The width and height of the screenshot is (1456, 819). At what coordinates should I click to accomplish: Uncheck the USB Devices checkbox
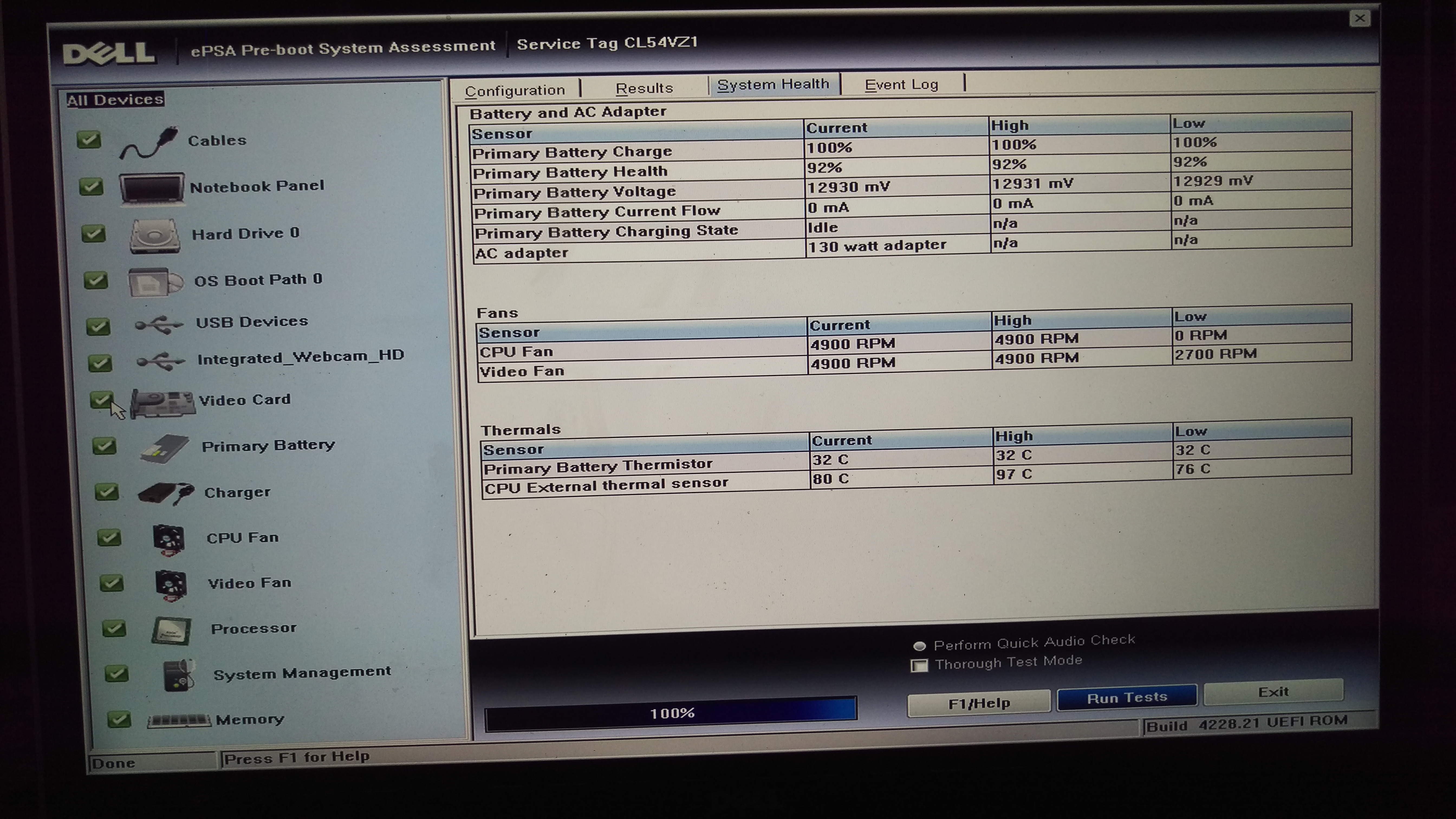coord(98,326)
